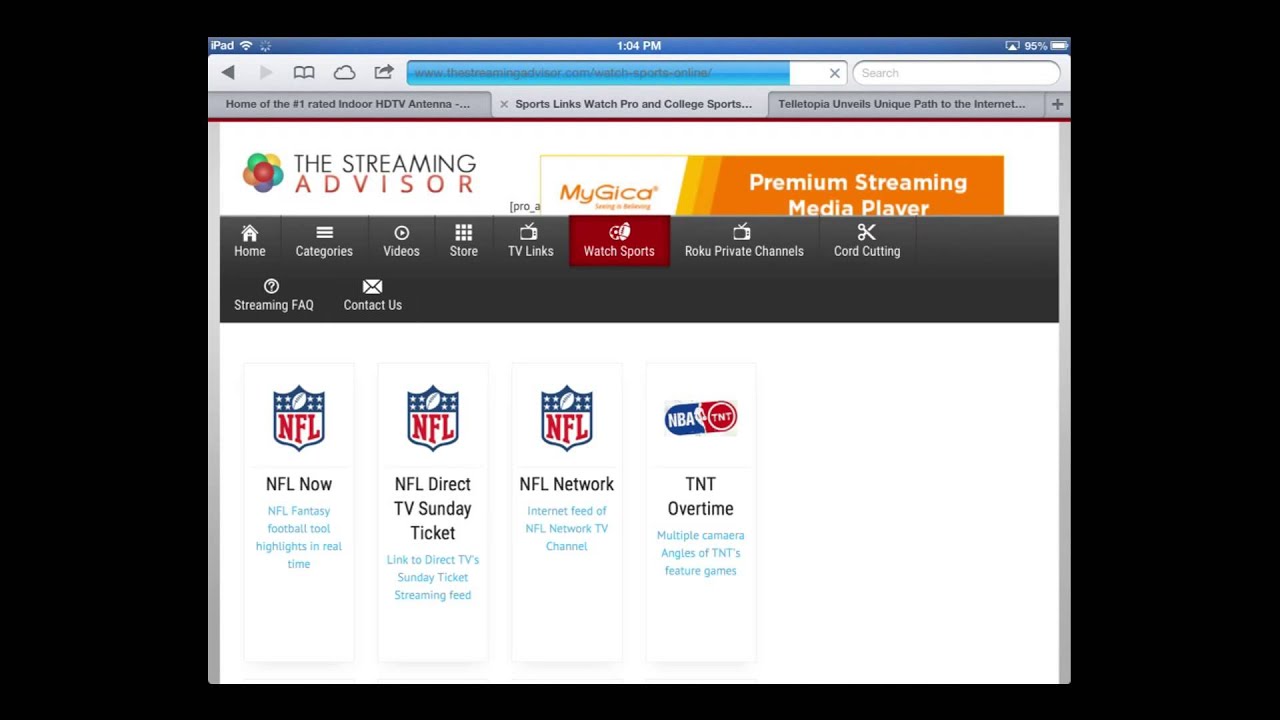Open a new tab with plus button

coord(1057,104)
